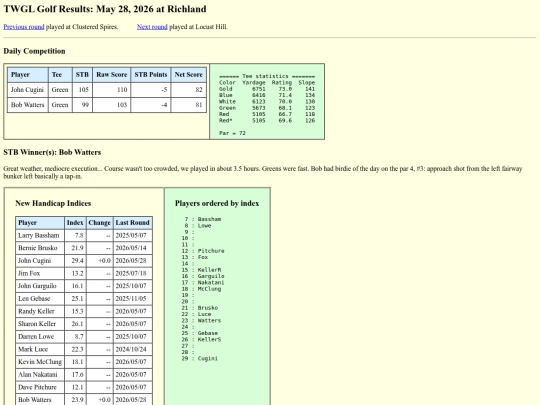Click the STB Winner(s) heading
Image resolution: width=540 pixels, height=405 pixels.
tap(52, 152)
